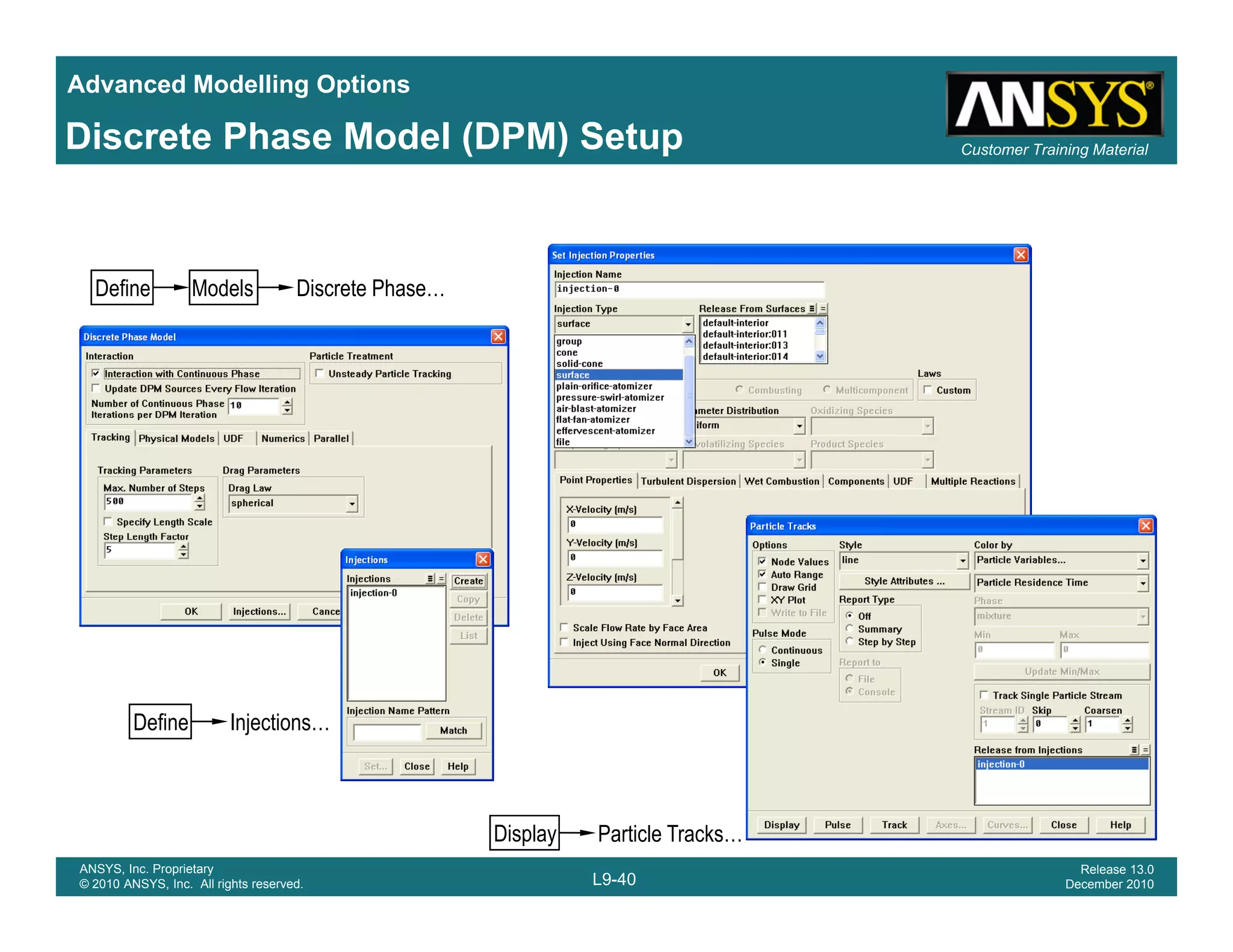Image resolution: width=1233 pixels, height=952 pixels.
Task: Select all icon in Injections list header
Action: tap(430, 578)
